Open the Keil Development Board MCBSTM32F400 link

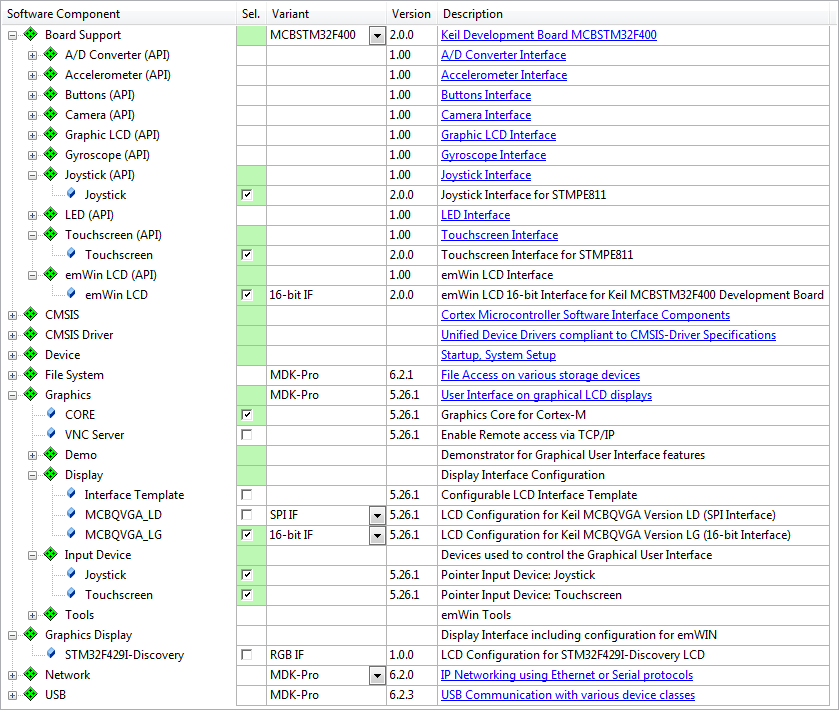548,35
